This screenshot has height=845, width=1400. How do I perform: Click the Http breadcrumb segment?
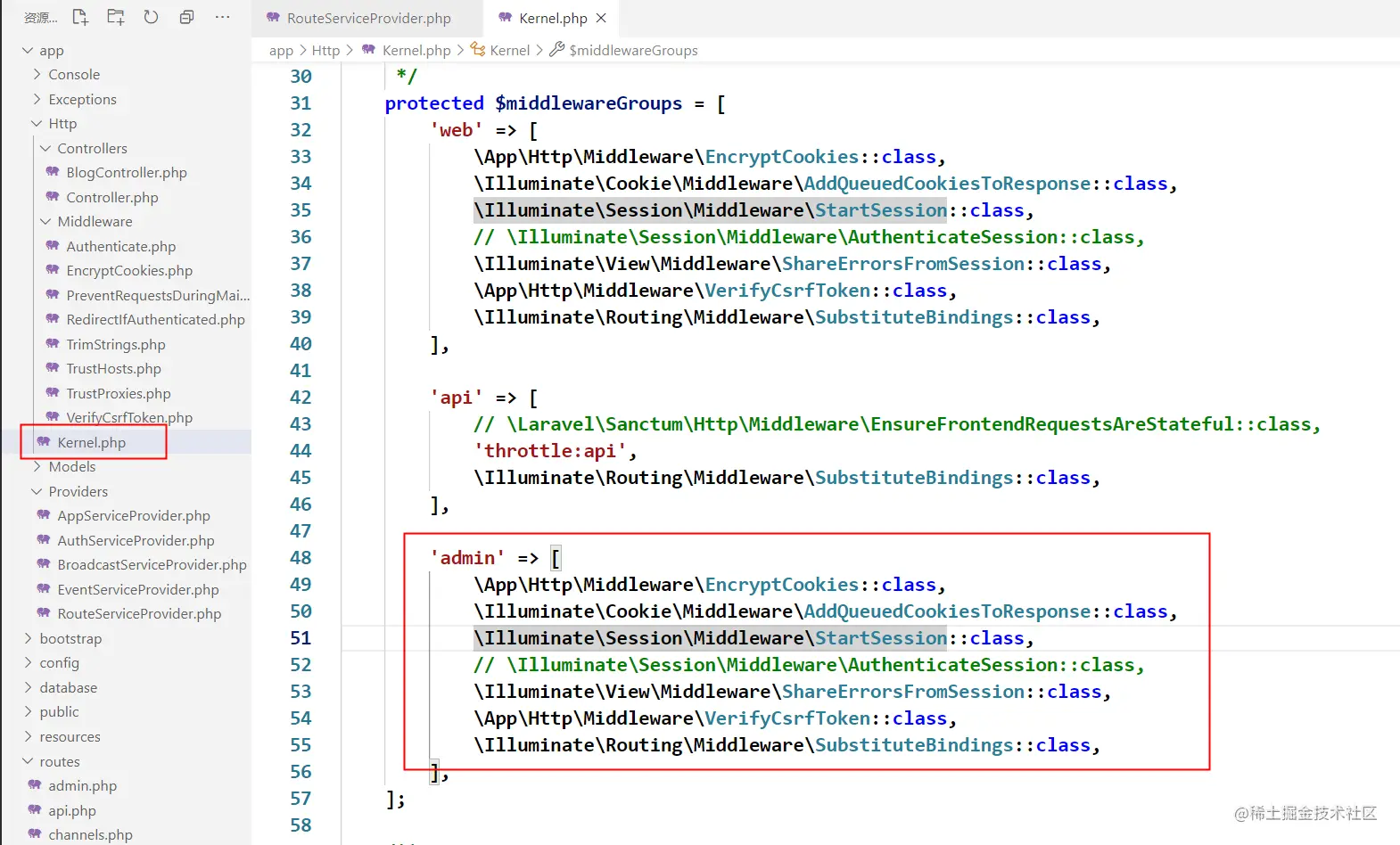325,51
